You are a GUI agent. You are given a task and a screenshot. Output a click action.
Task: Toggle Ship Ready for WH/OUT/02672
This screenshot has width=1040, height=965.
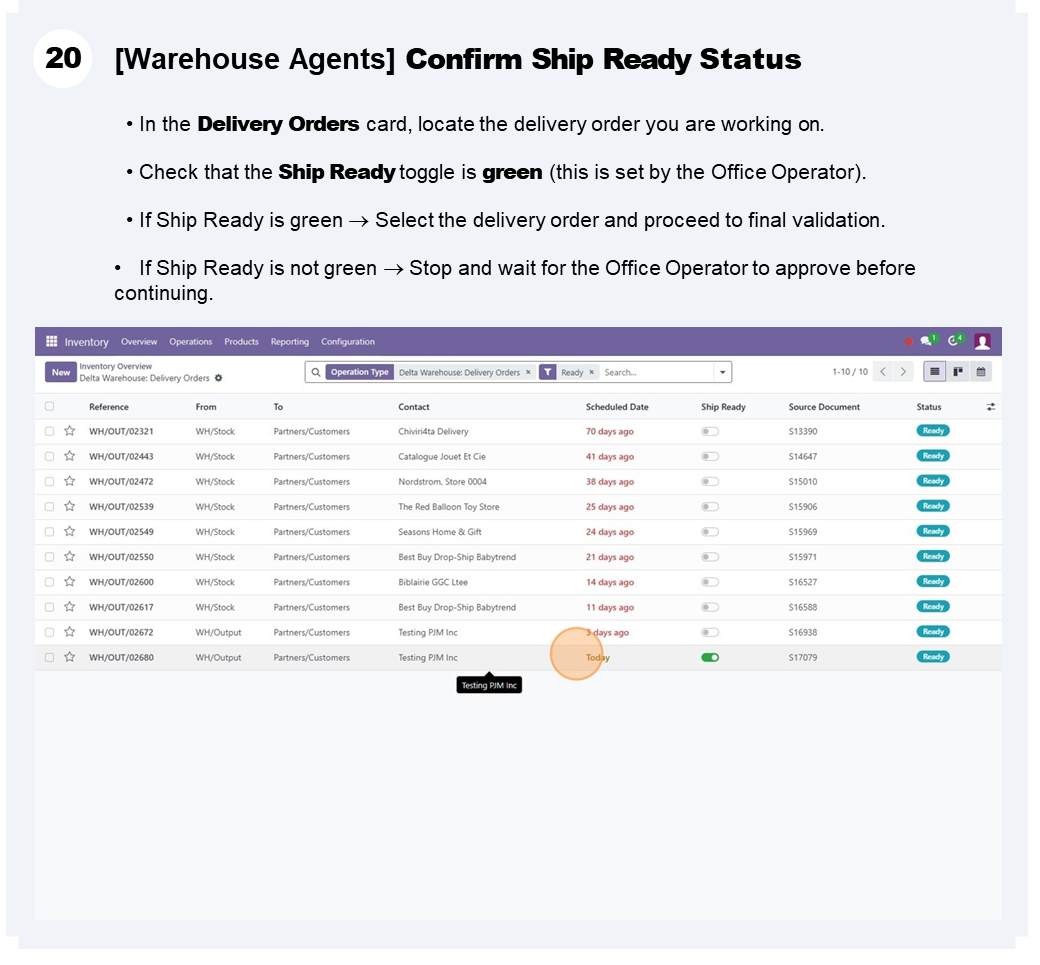(x=710, y=632)
